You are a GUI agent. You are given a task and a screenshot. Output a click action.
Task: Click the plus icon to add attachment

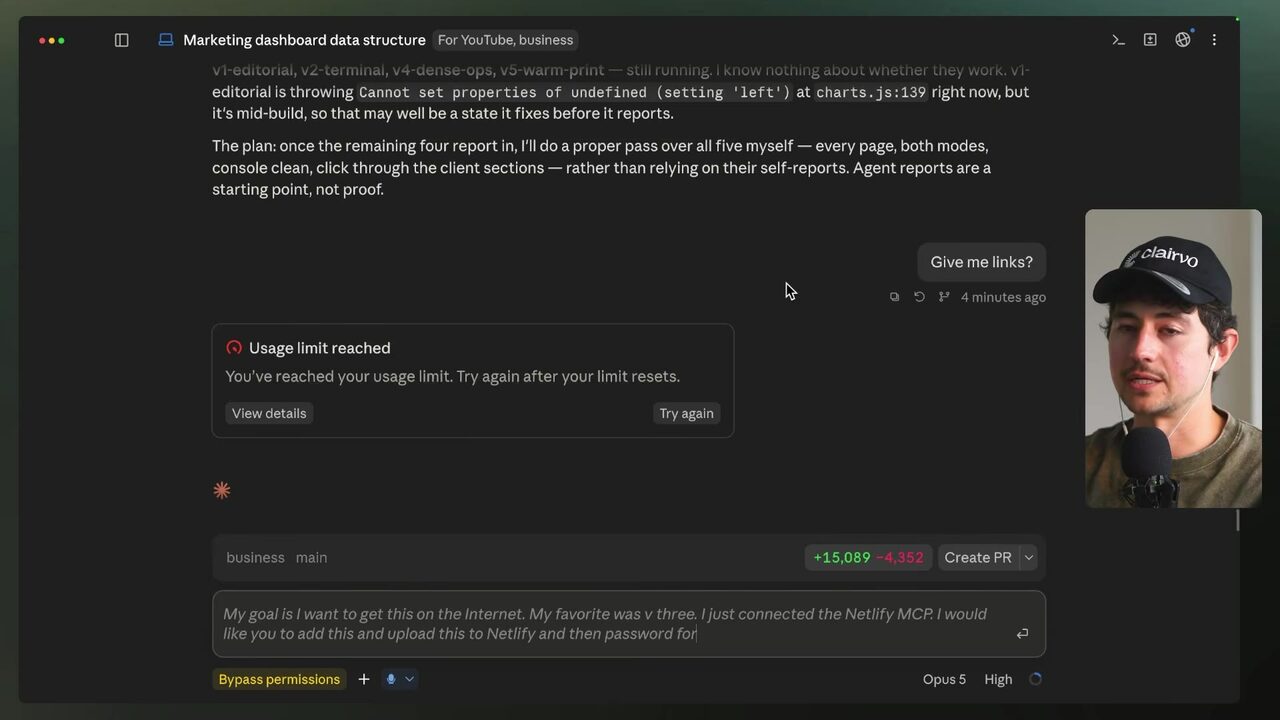click(x=364, y=679)
